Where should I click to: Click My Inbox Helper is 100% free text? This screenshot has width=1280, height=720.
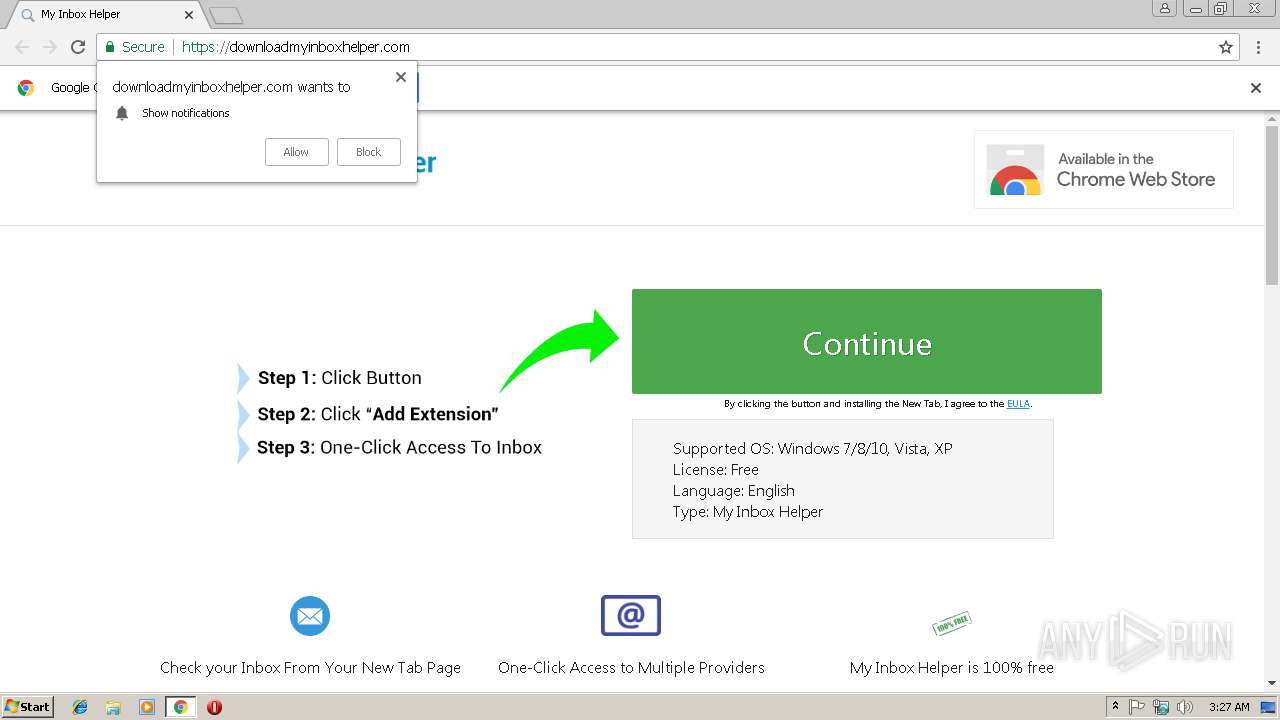click(952, 667)
